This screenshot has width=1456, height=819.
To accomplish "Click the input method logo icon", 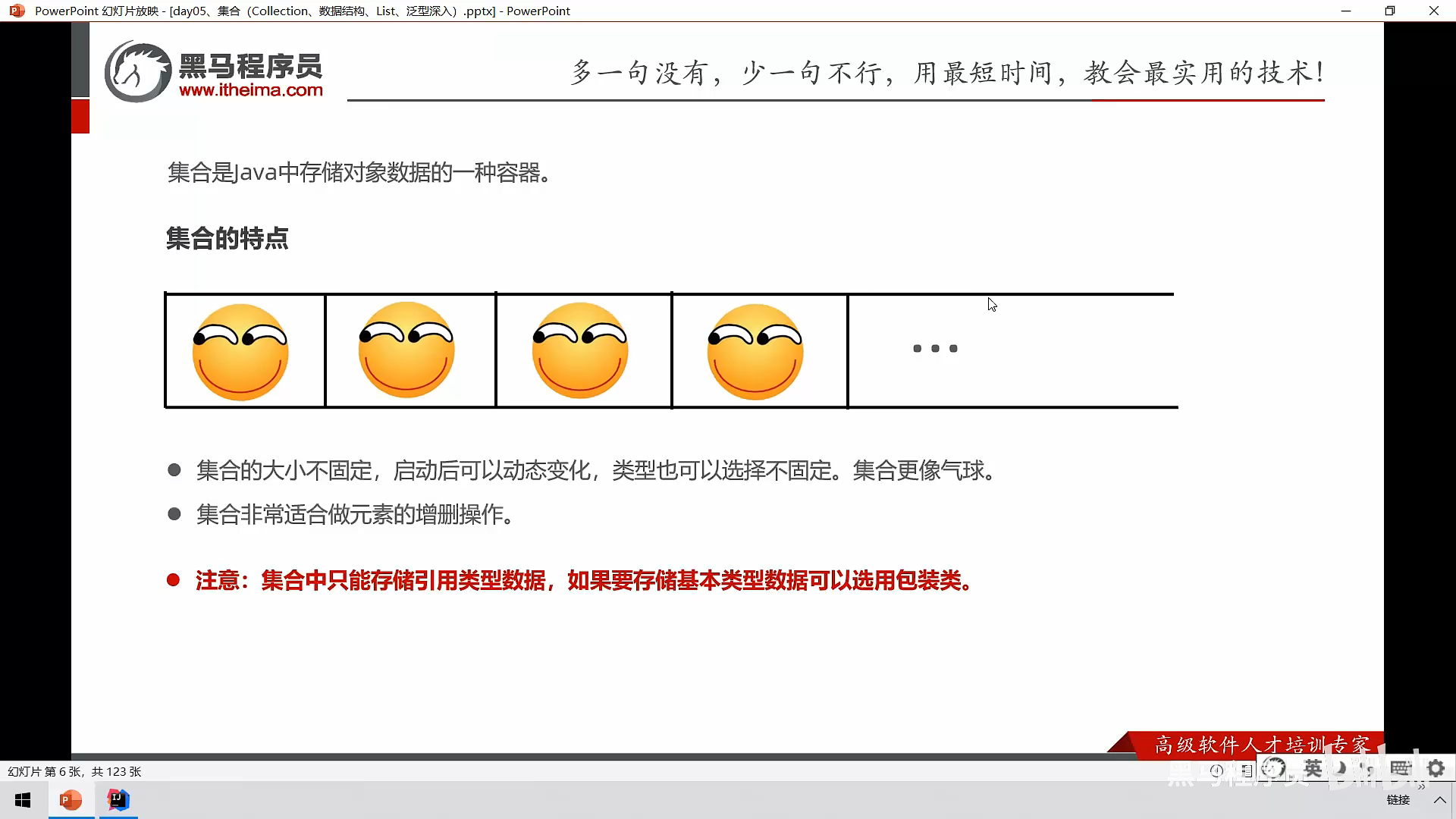I will click(x=1274, y=768).
